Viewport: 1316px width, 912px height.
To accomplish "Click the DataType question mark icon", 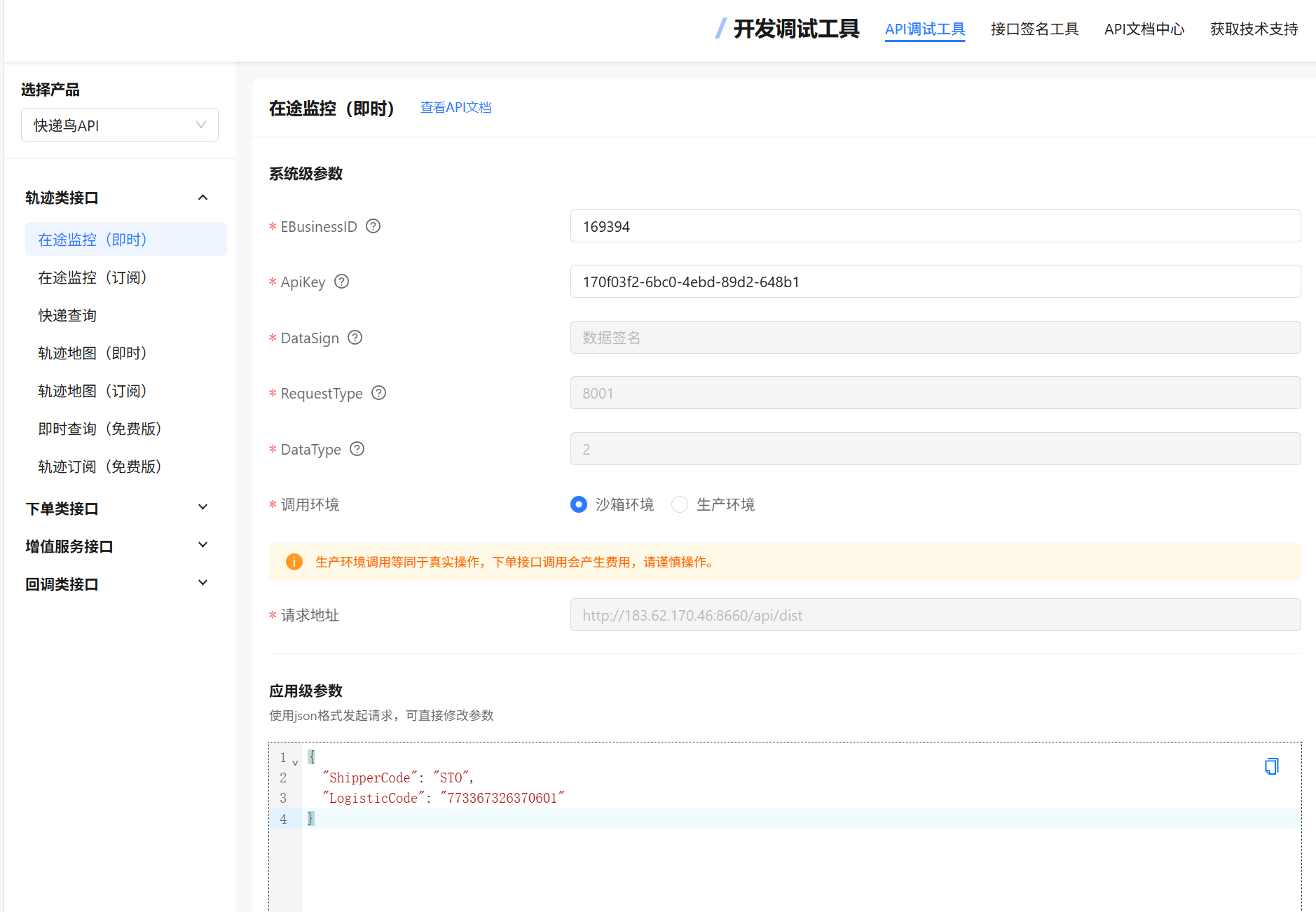I will [x=357, y=449].
